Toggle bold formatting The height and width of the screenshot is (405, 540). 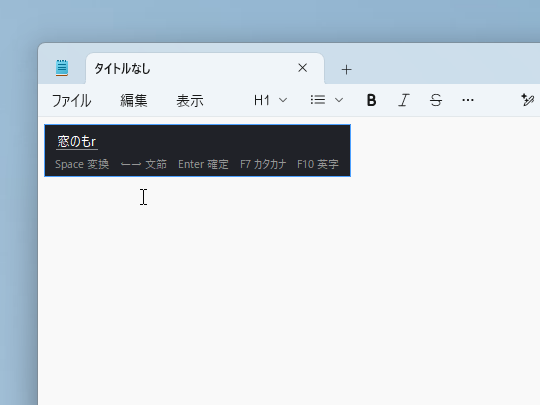point(371,100)
